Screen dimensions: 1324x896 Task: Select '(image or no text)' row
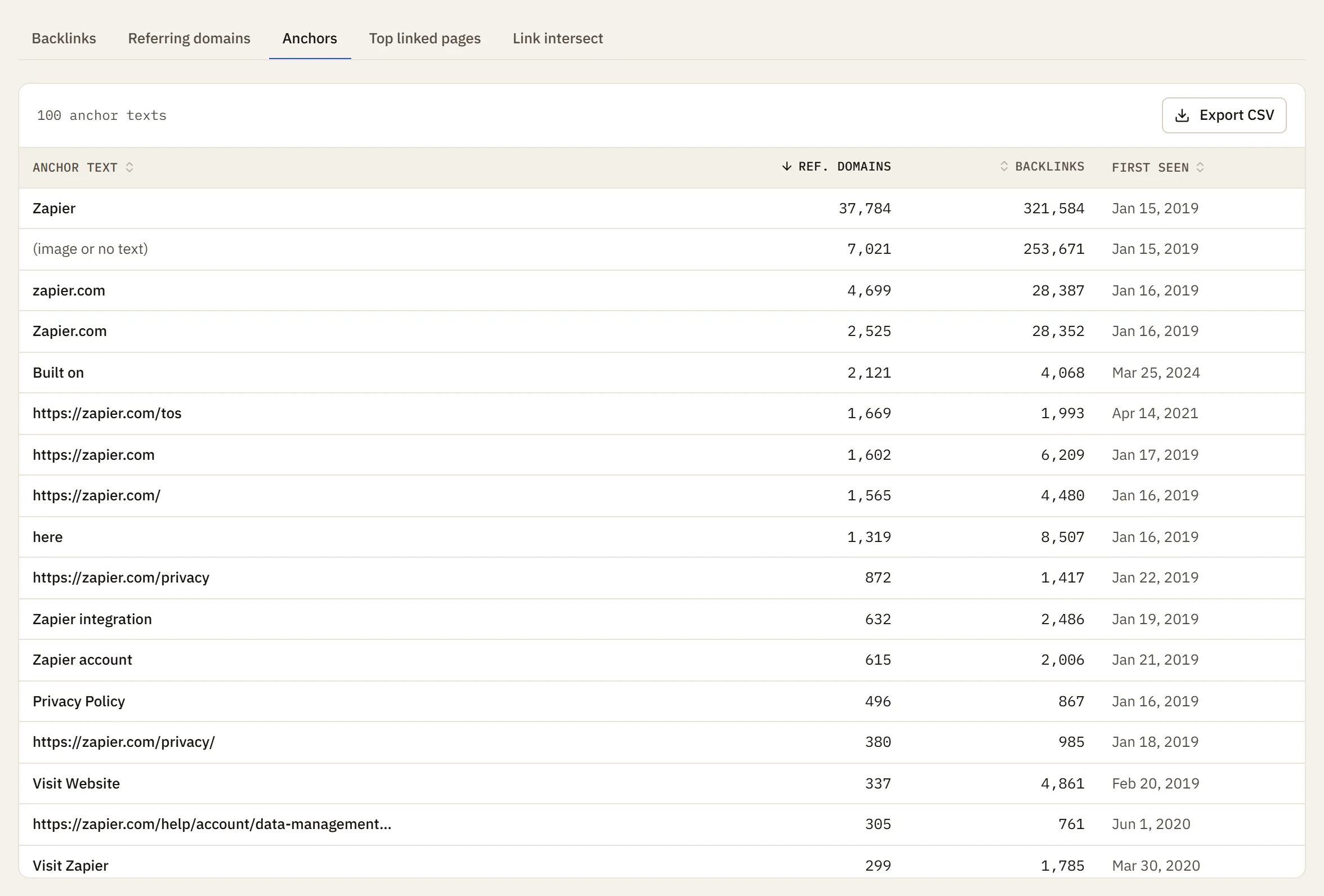point(662,249)
